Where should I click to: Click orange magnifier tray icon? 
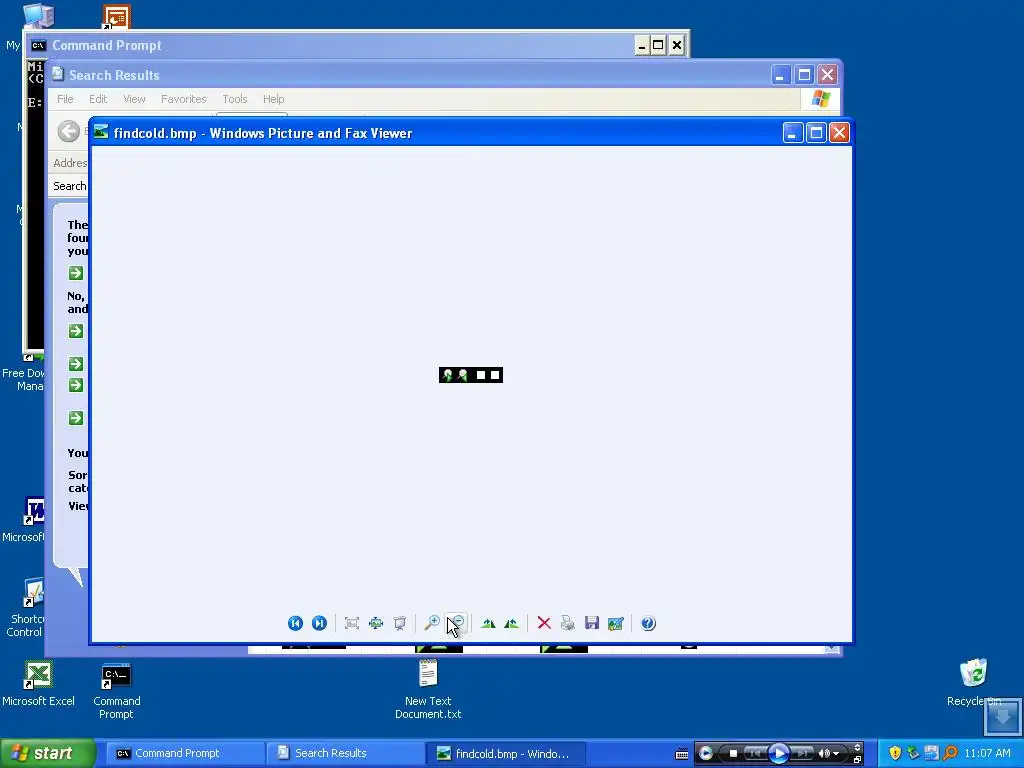[950, 753]
